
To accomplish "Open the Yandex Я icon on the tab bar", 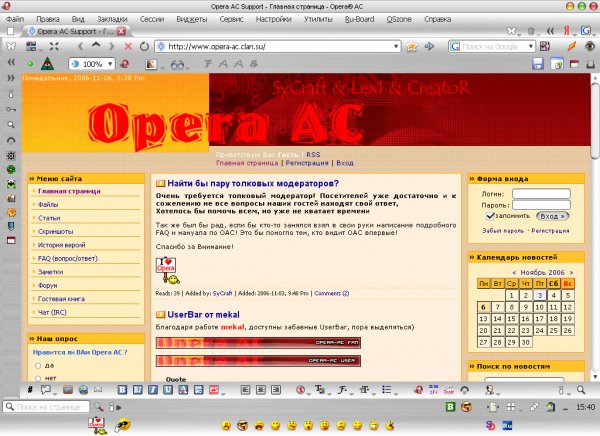I will coord(566,31).
